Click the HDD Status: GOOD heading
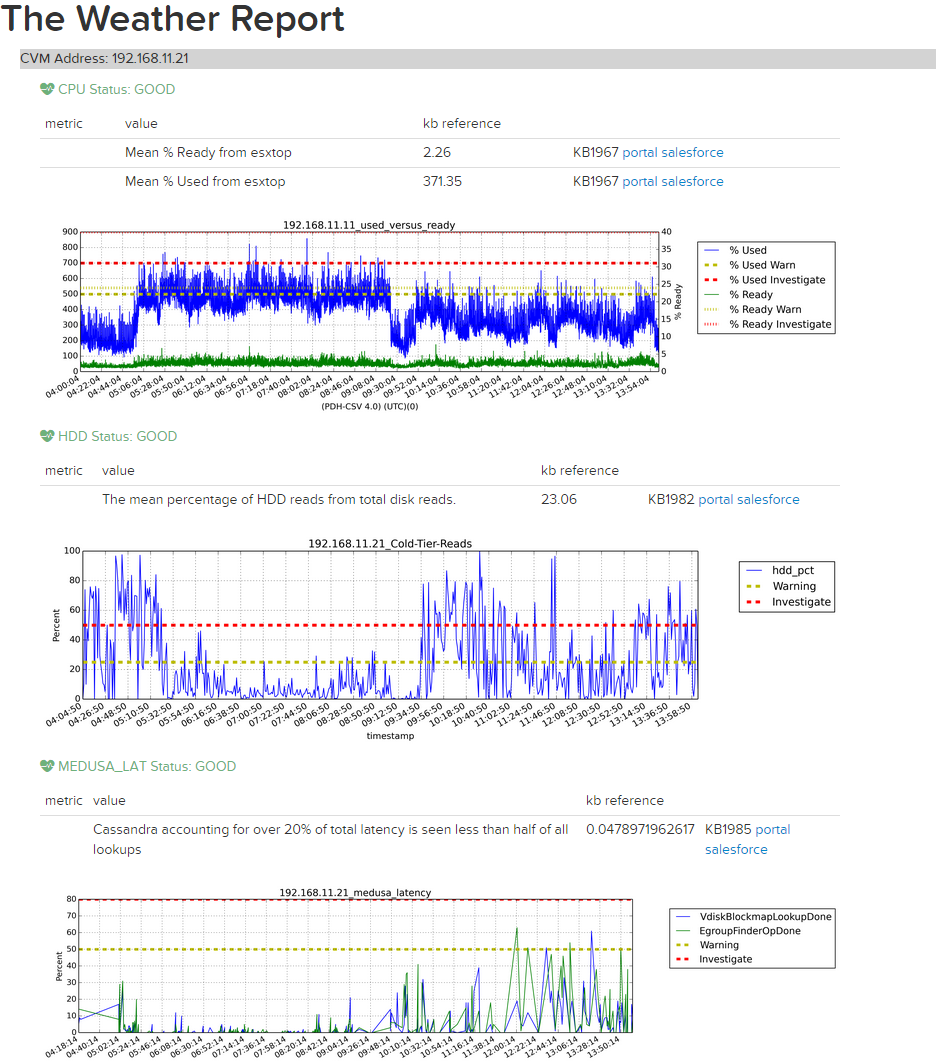This screenshot has height=1061, width=936. 118,436
